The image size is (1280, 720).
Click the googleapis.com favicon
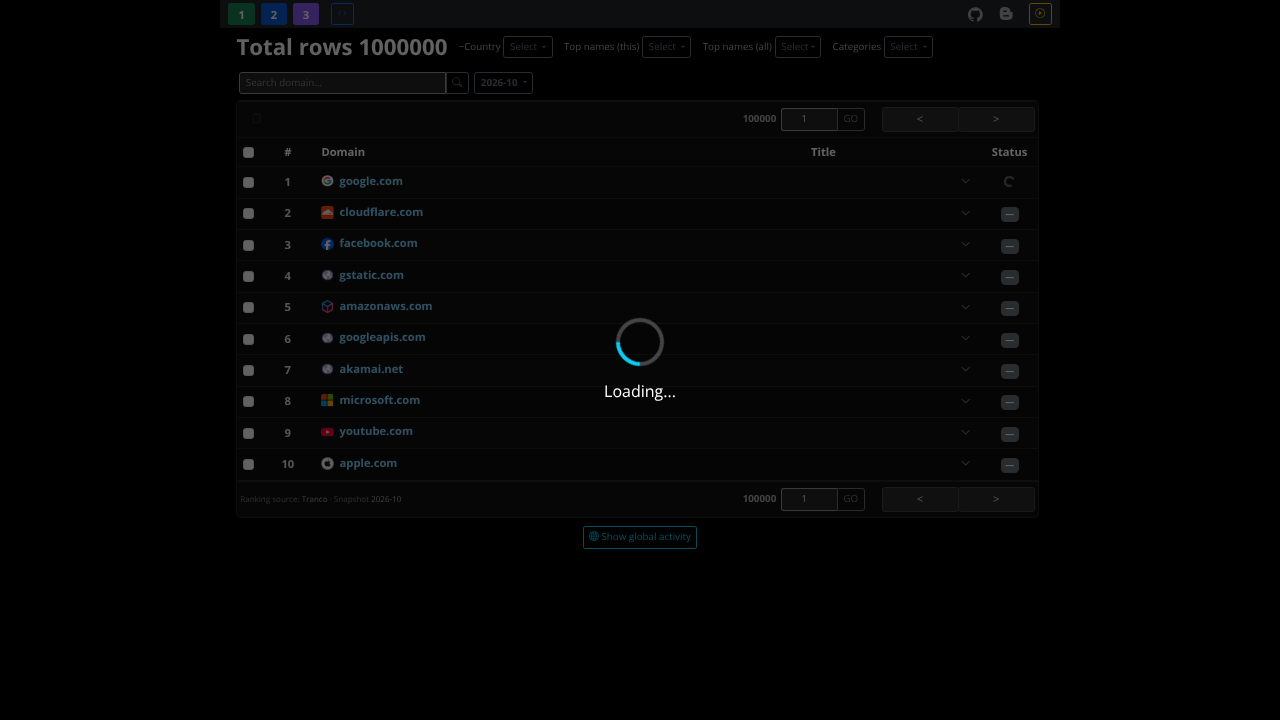[x=327, y=337]
